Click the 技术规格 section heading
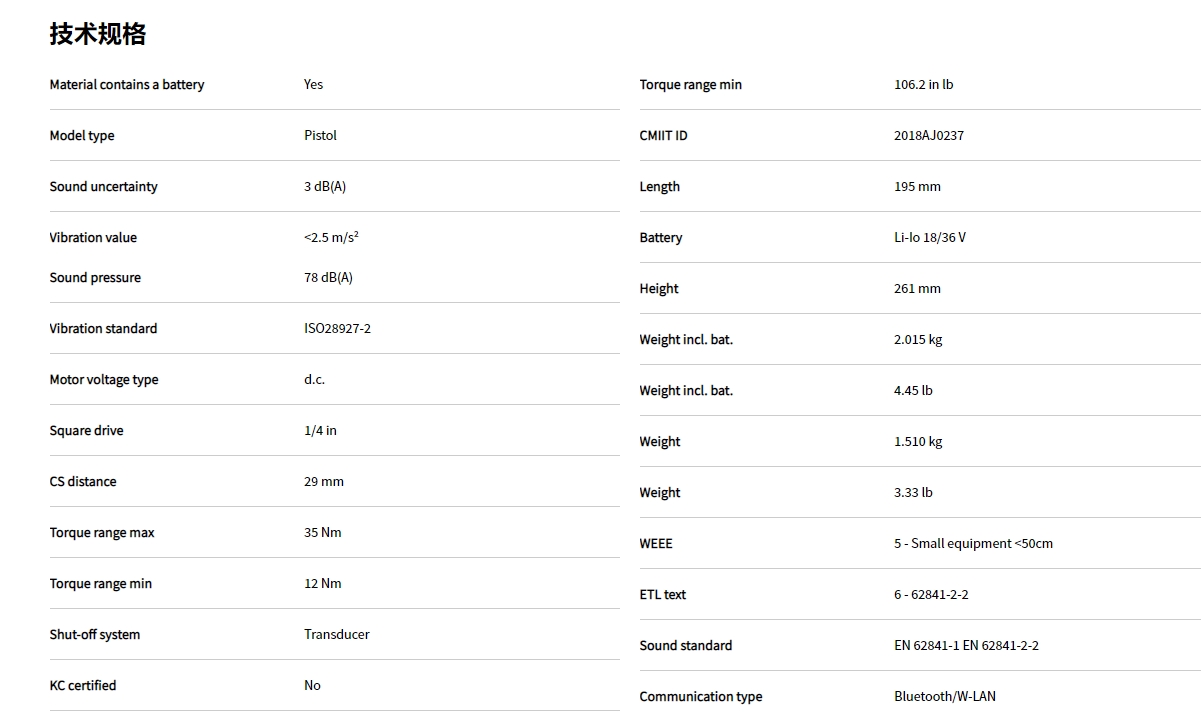This screenshot has height=719, width=1201. click(x=98, y=34)
